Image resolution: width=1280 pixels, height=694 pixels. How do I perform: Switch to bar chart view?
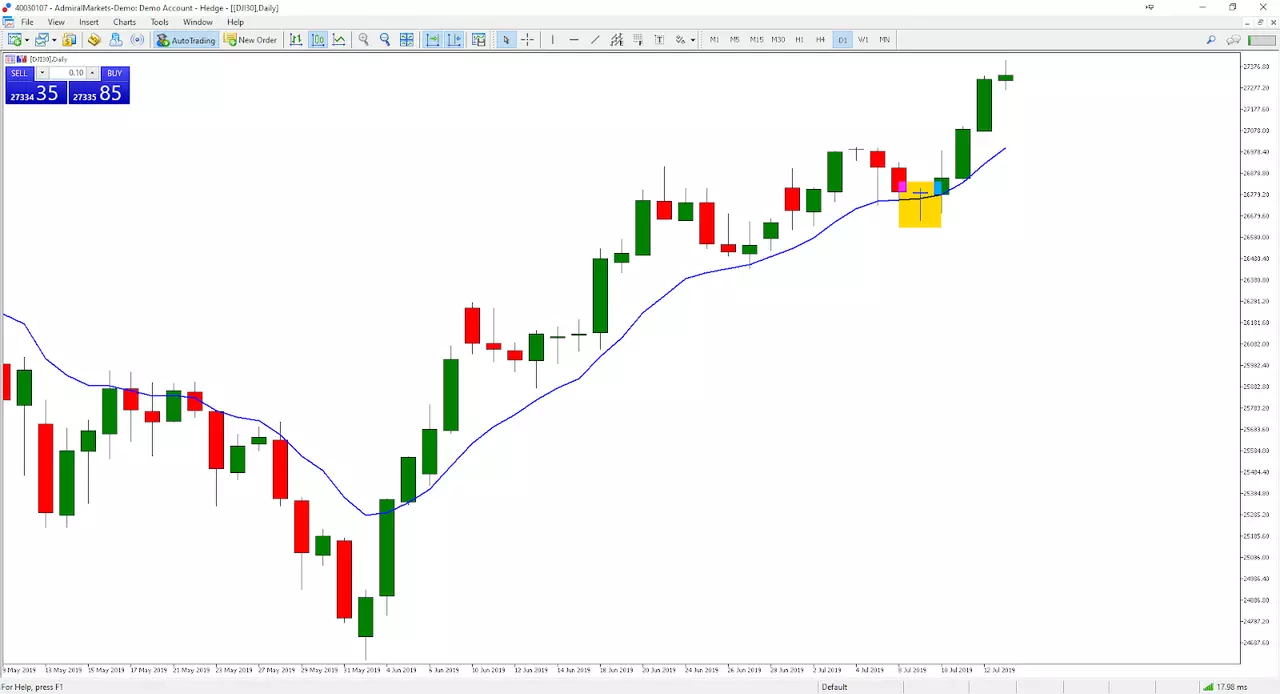click(x=296, y=40)
